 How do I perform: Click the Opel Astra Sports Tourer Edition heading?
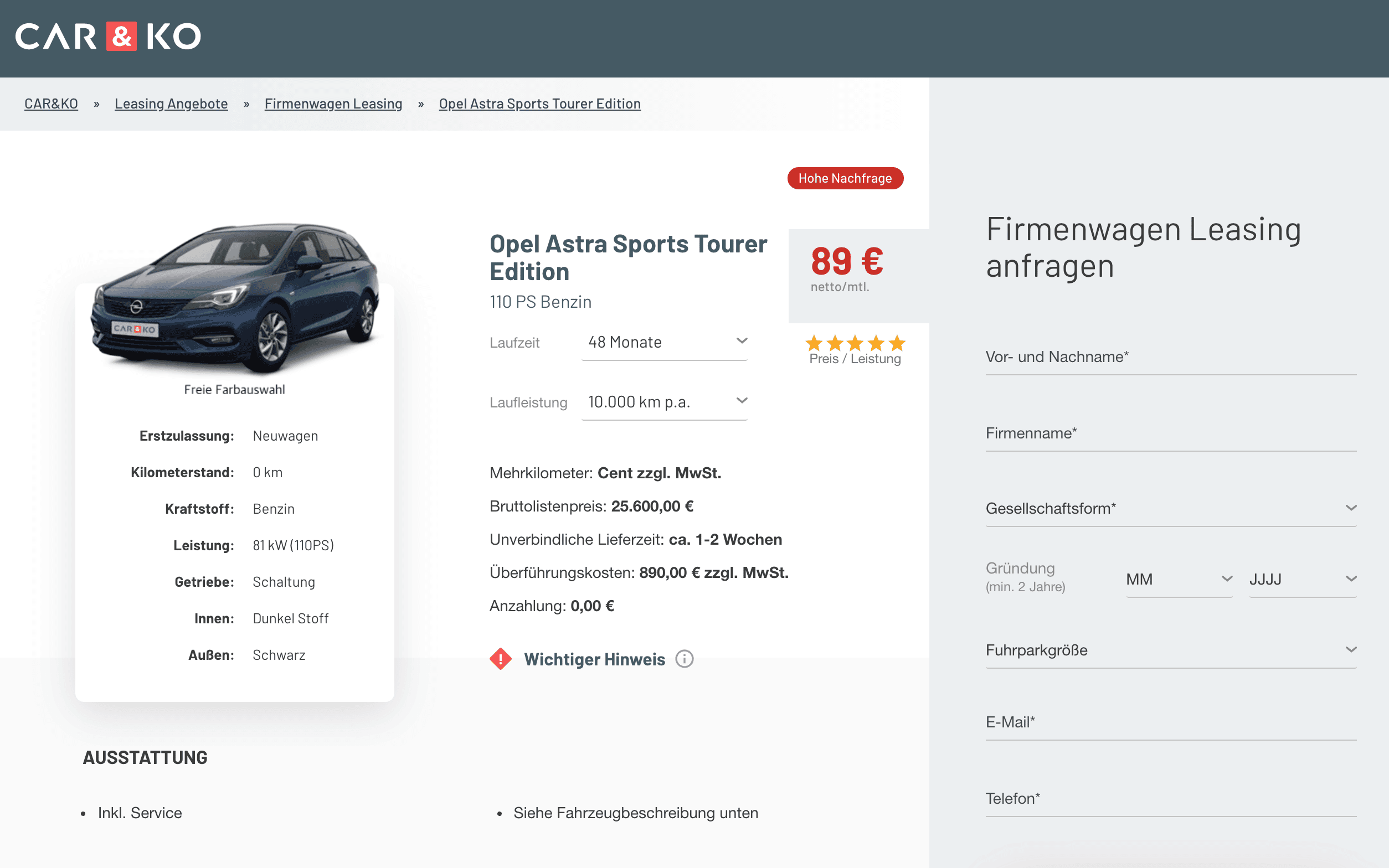[x=628, y=257]
